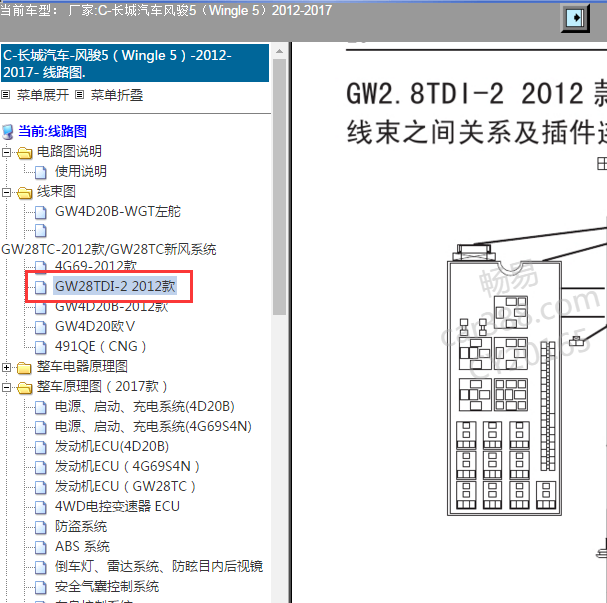Open the 使用说明 page
The image size is (607, 603).
[x=81, y=171]
